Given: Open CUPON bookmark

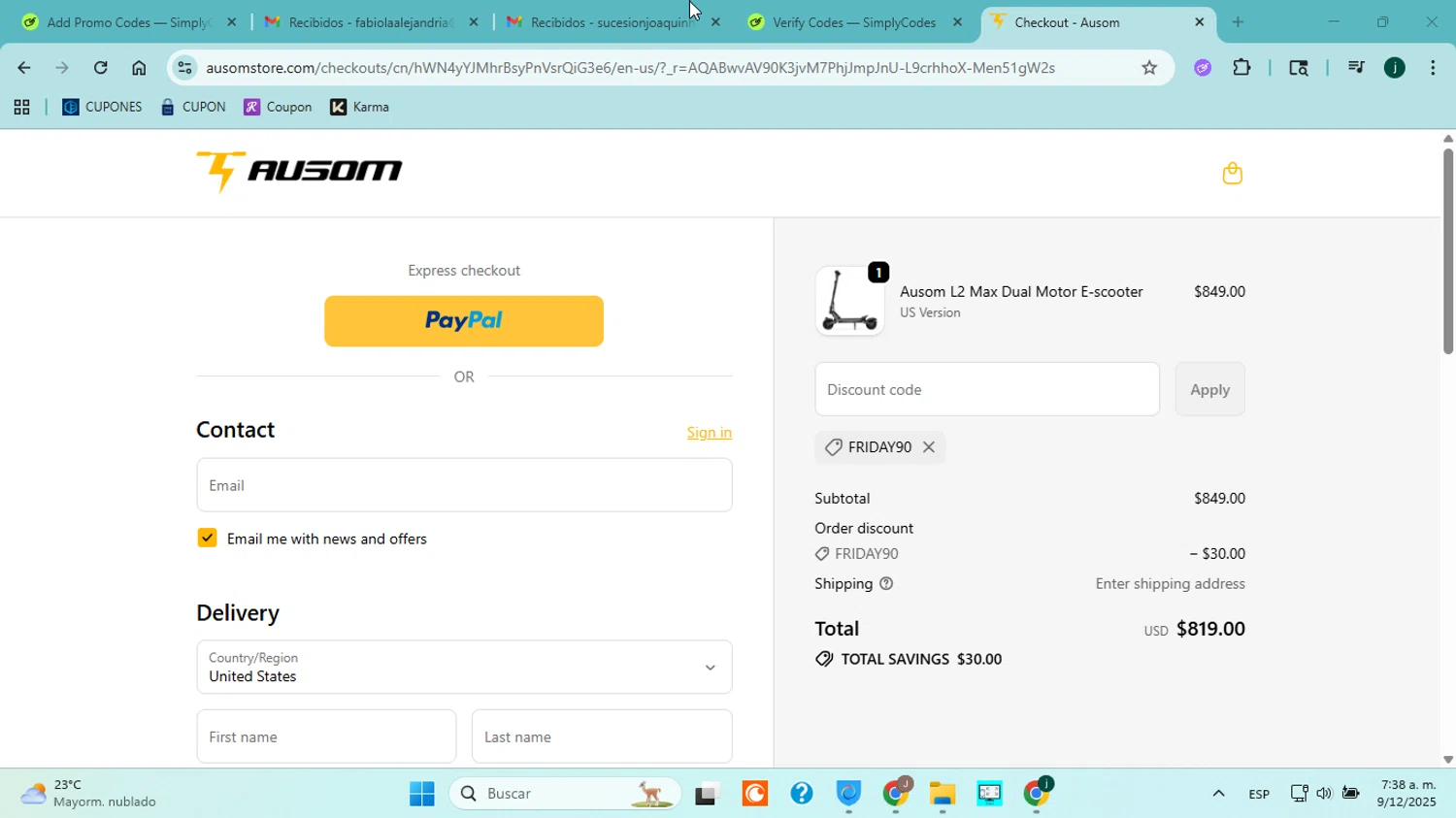Looking at the screenshot, I should coord(193,108).
